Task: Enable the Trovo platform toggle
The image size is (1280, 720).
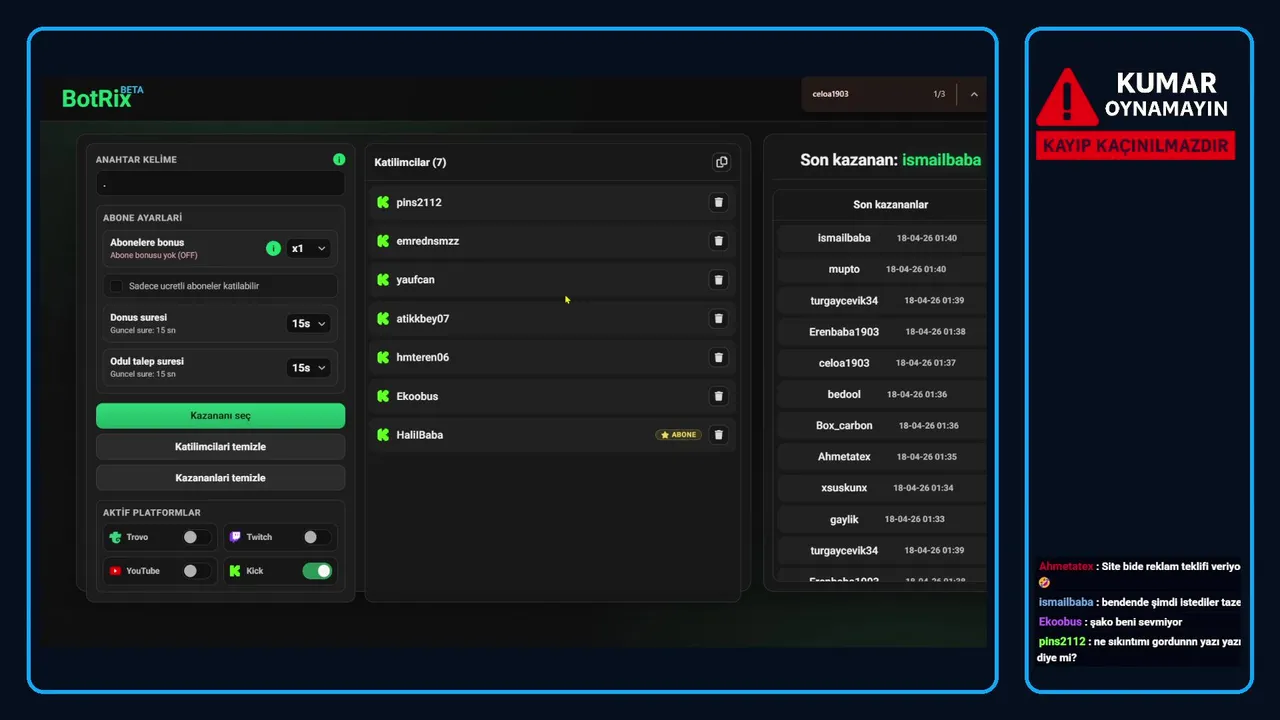Action: (x=196, y=537)
